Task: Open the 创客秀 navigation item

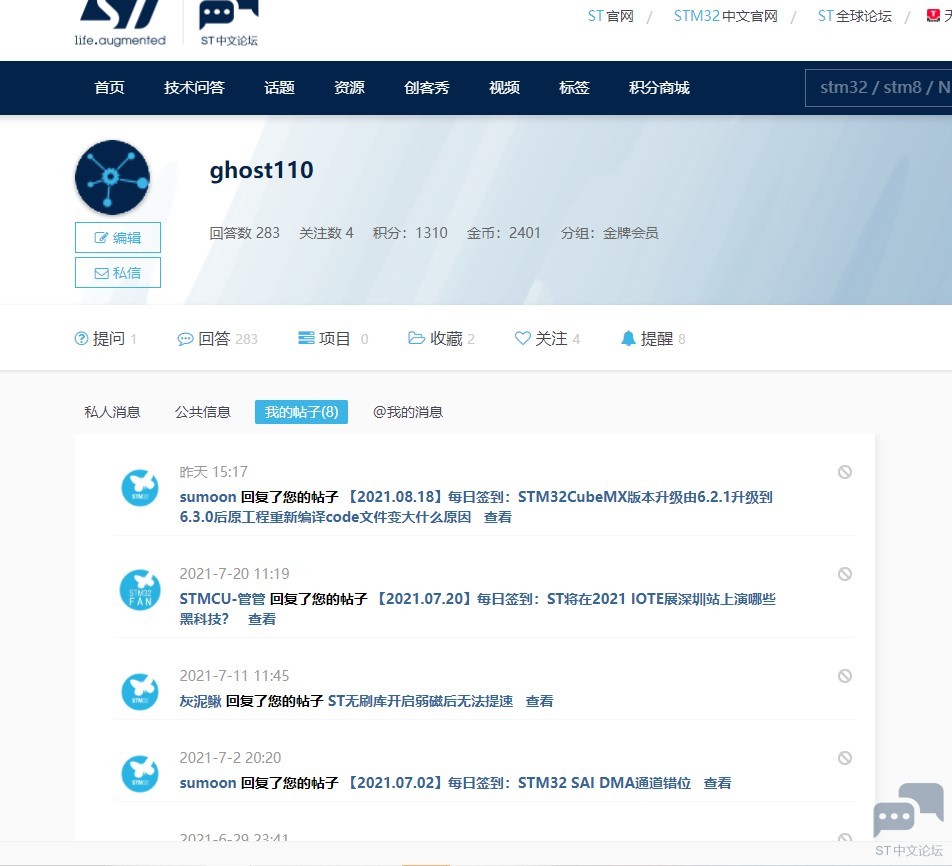Action: click(x=427, y=87)
